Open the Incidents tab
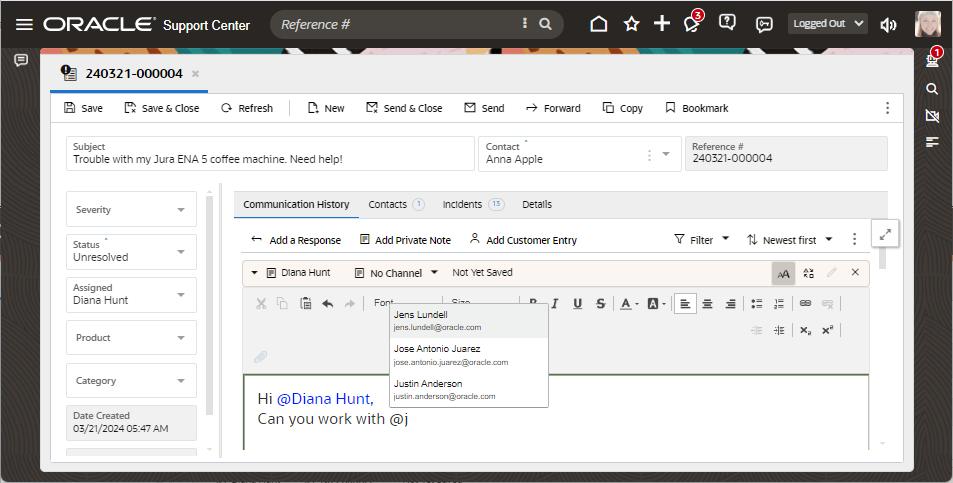 (x=473, y=204)
